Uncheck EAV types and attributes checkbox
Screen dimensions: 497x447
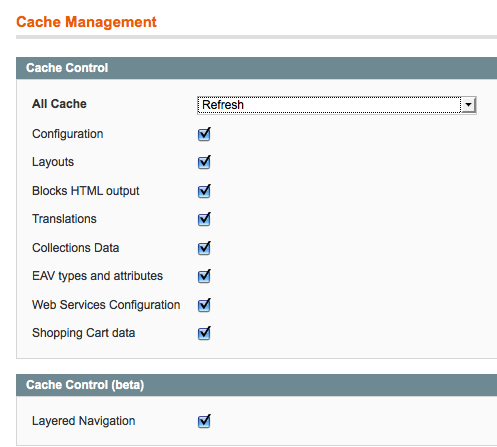point(204,276)
